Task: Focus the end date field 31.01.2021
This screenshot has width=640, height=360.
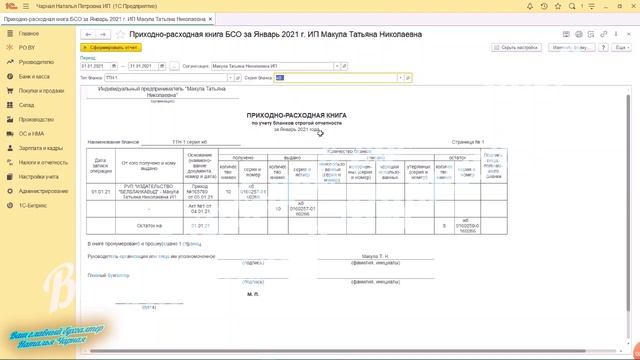Action: pyautogui.click(x=143, y=66)
